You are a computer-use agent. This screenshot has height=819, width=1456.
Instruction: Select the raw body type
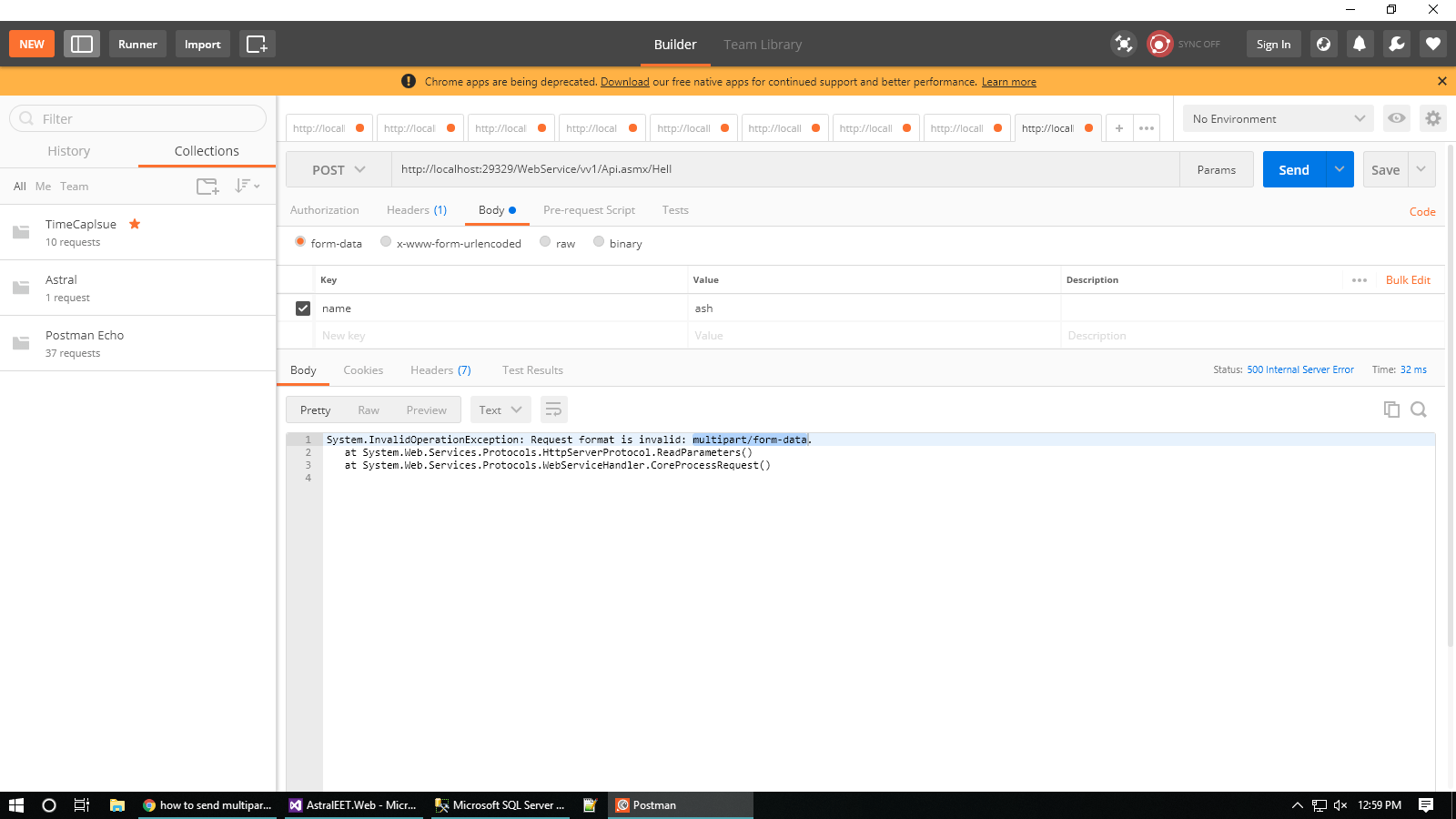point(545,242)
